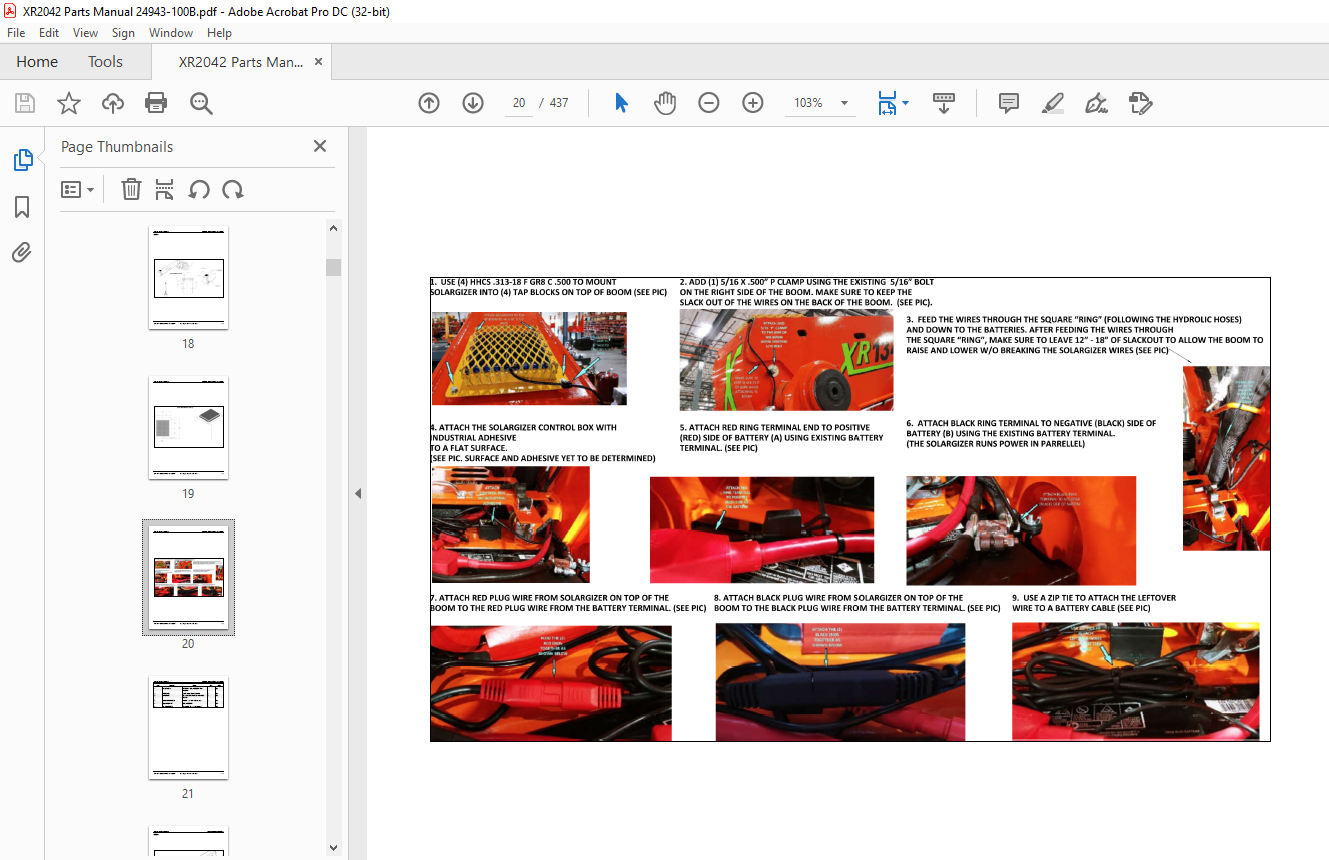The height and width of the screenshot is (860, 1329).
Task: Select the page 20 thumbnail
Action: pos(188,577)
